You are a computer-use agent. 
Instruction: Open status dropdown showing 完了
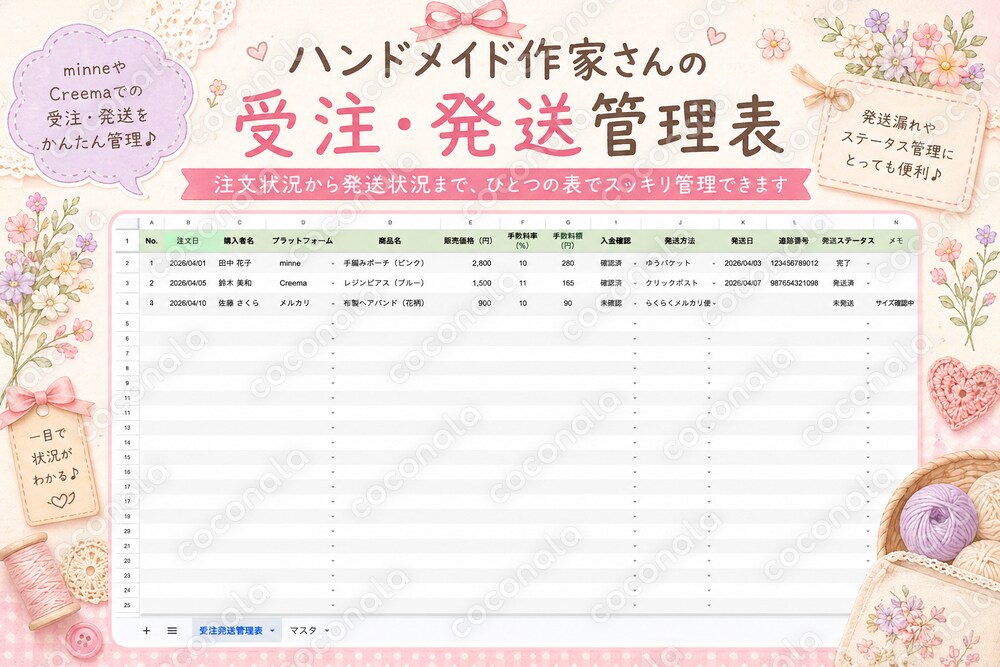(x=867, y=263)
